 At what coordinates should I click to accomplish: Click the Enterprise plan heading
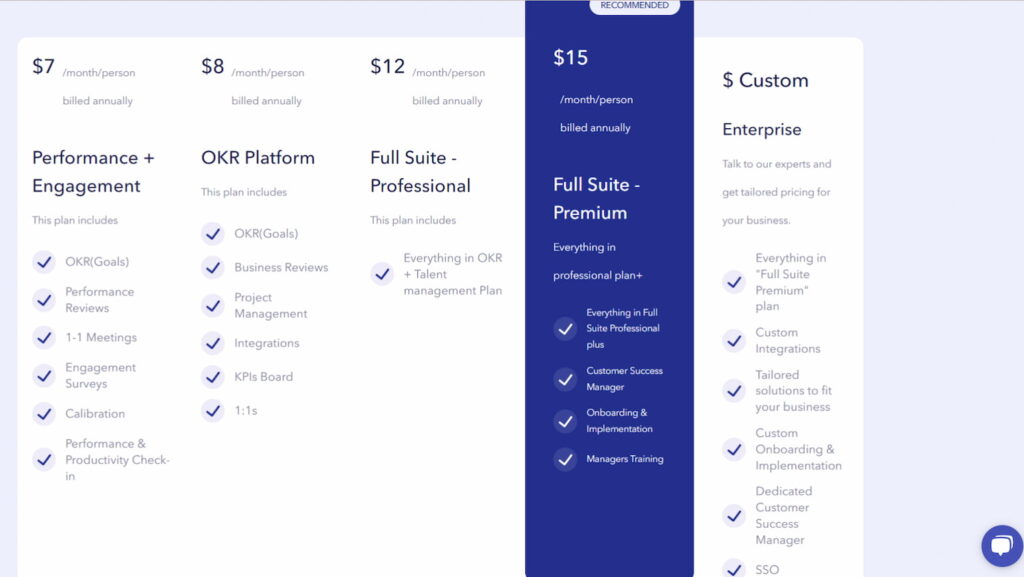click(x=762, y=130)
